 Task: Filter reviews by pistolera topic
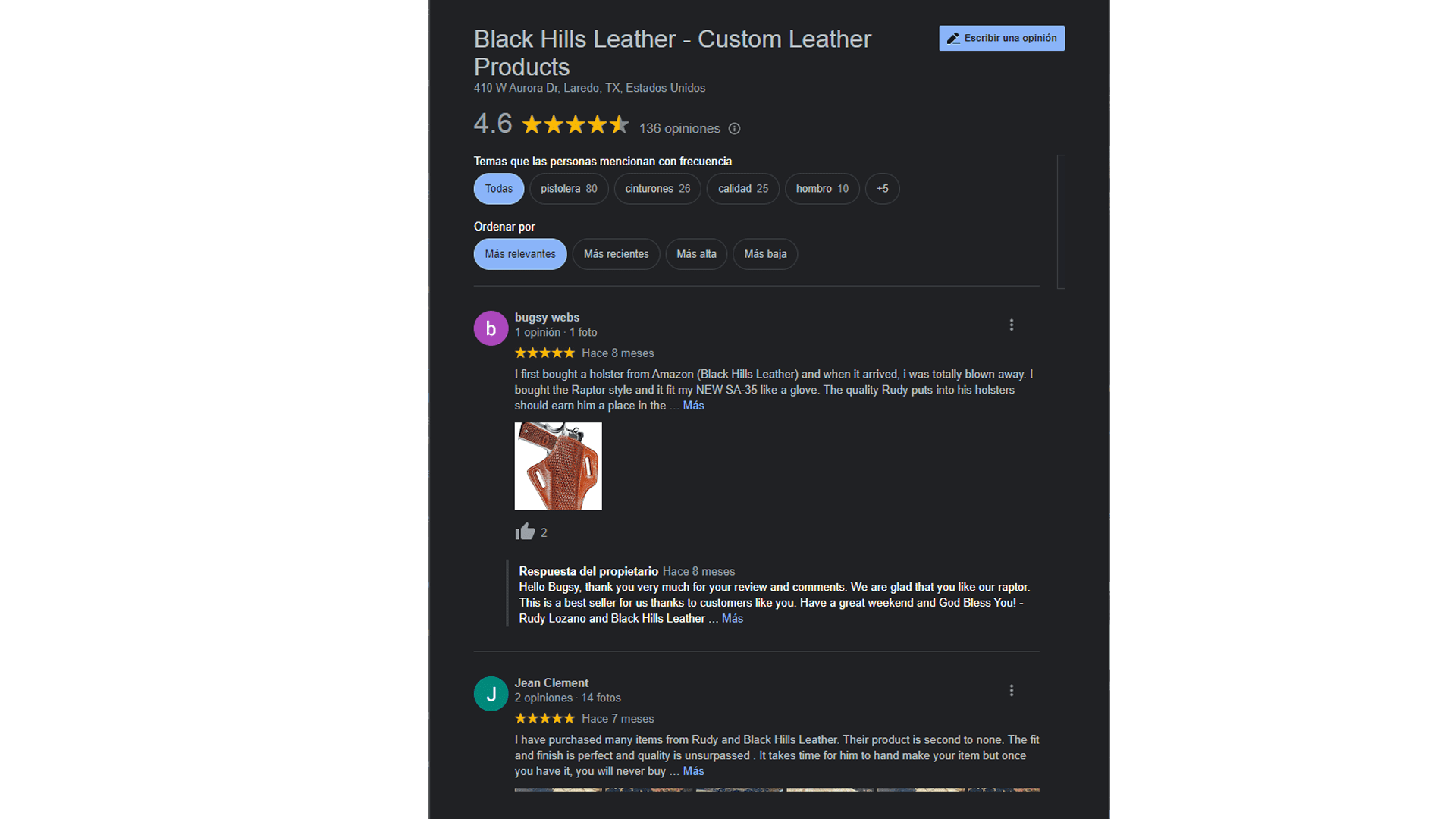tap(569, 189)
